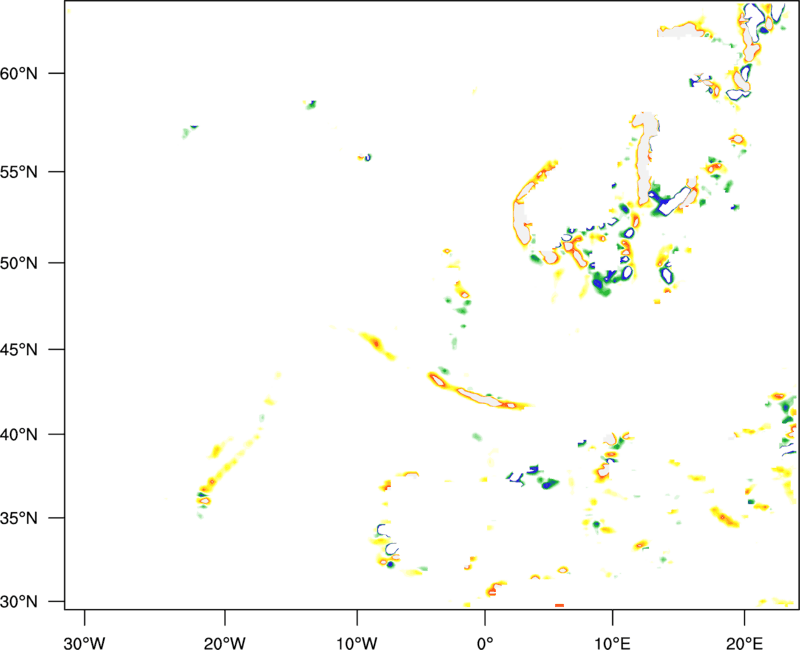Click the 40°N latitude label
800x650 pixels.
click(x=19, y=435)
